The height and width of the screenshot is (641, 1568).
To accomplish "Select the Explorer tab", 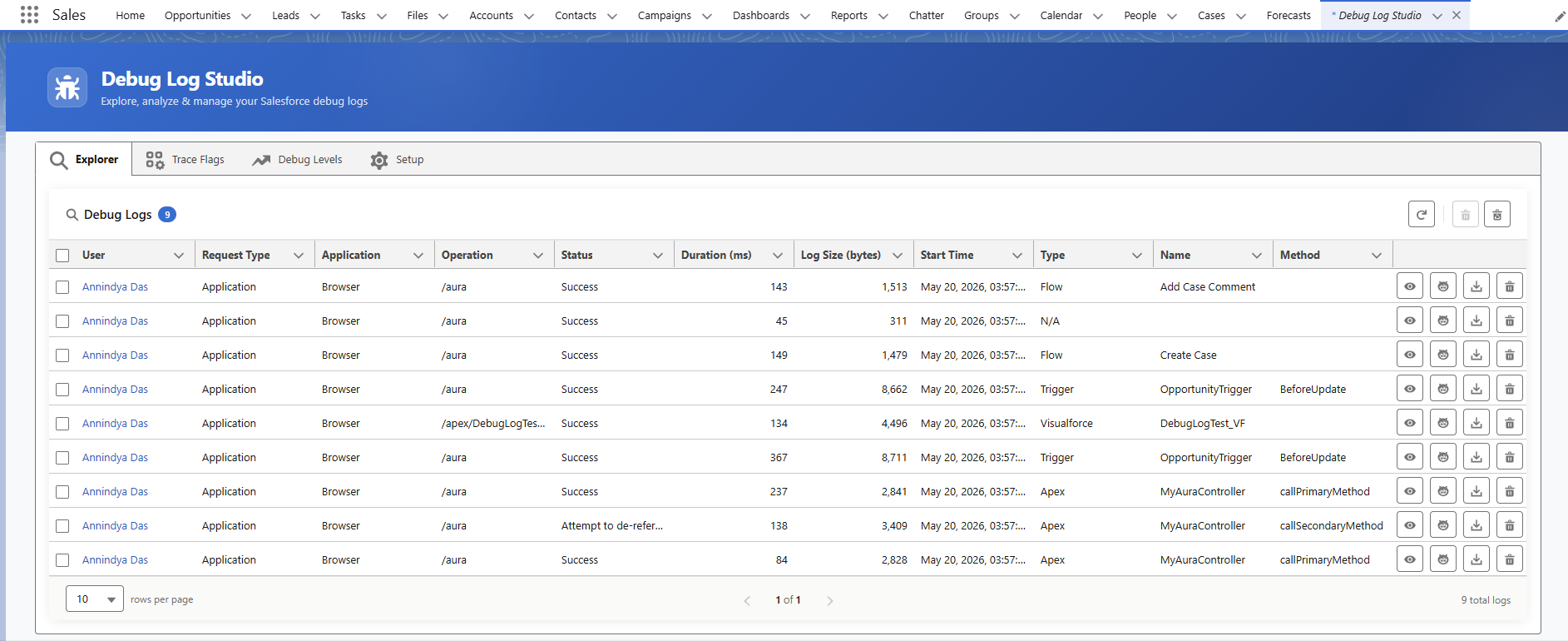I will [x=84, y=159].
